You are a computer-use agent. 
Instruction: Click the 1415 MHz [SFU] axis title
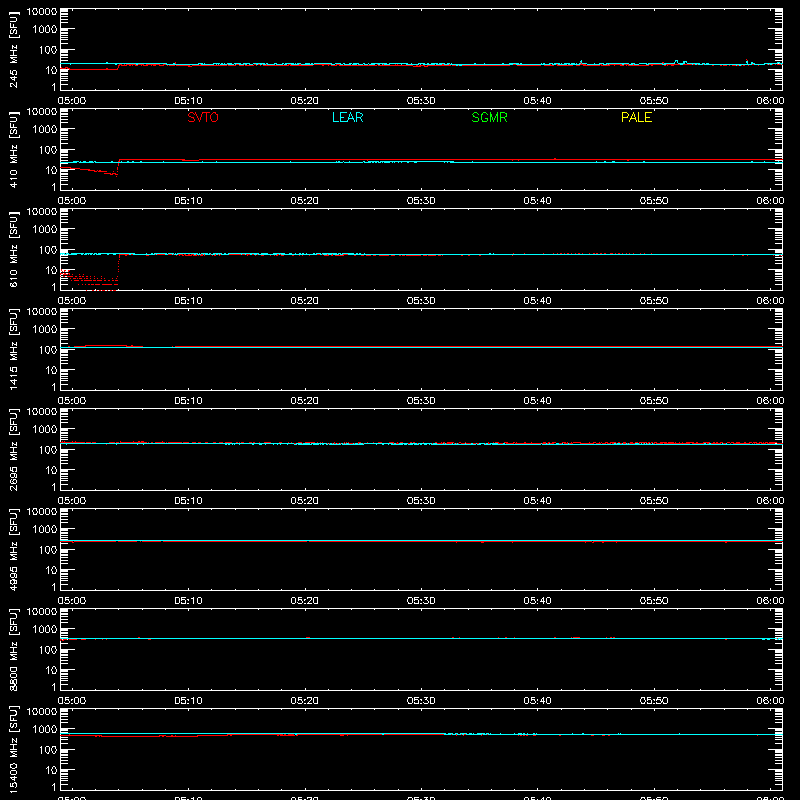click(13, 349)
